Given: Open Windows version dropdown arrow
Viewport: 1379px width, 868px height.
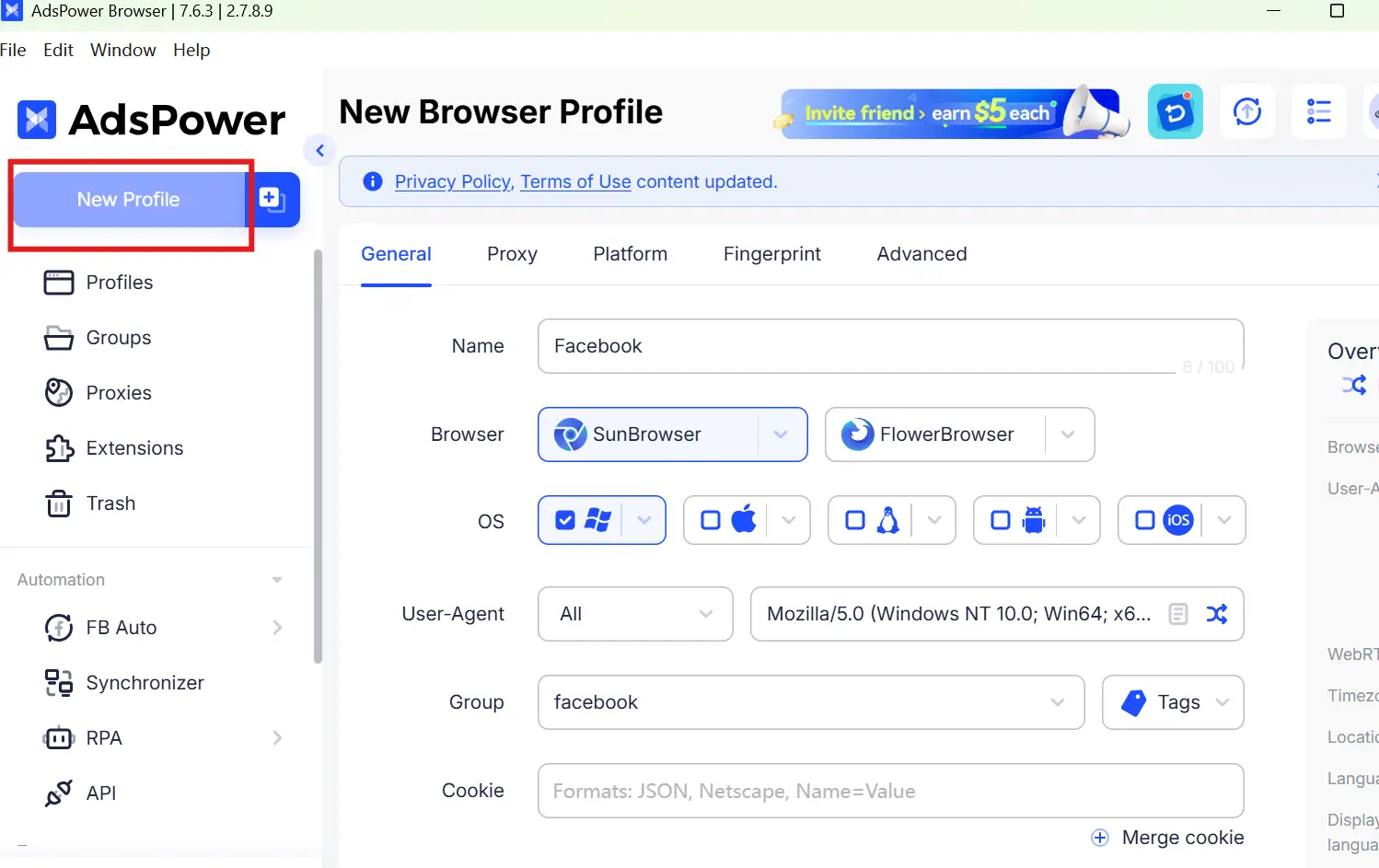Looking at the screenshot, I should [644, 520].
